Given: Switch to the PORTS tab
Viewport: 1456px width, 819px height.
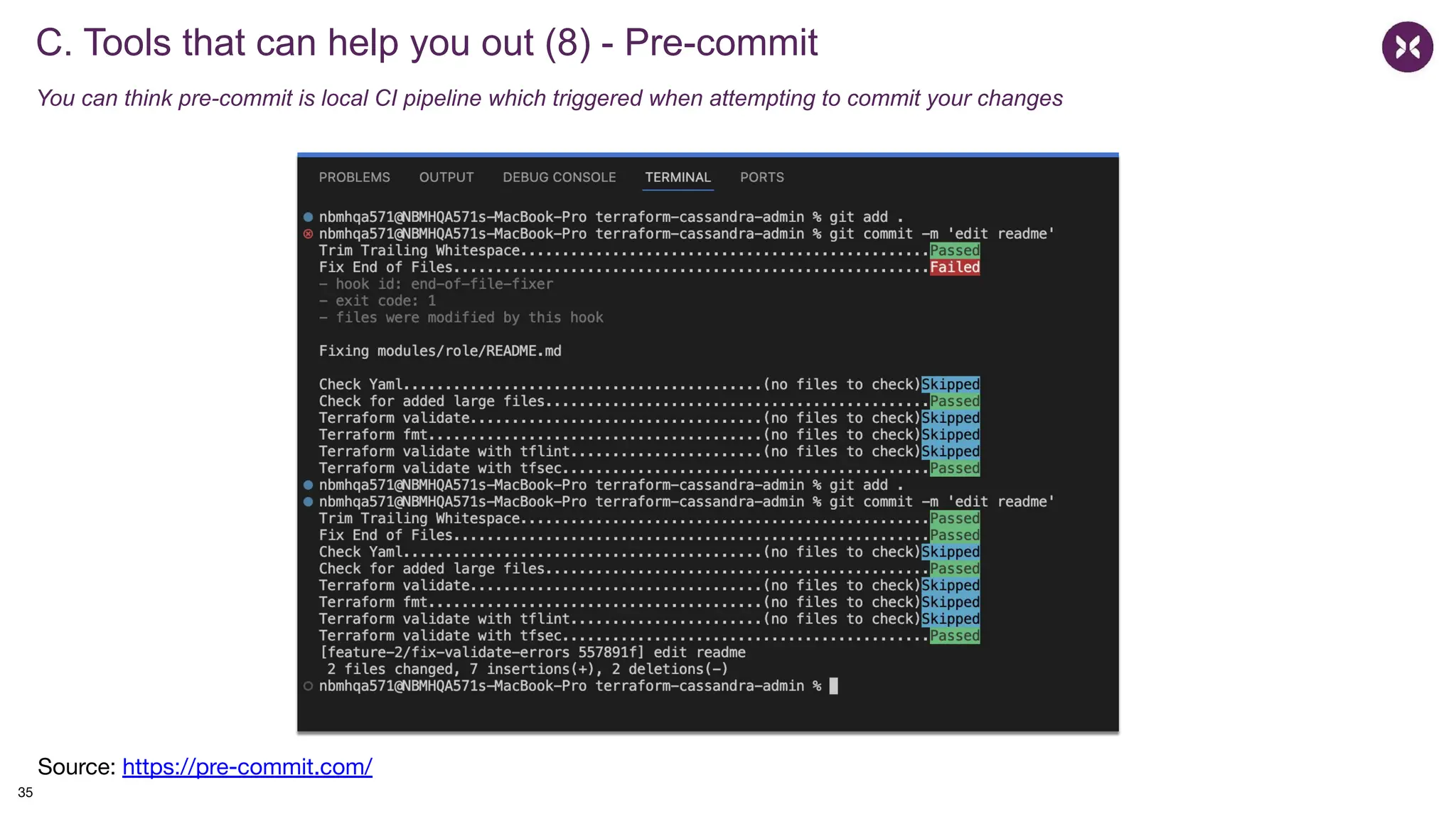Looking at the screenshot, I should 762,177.
